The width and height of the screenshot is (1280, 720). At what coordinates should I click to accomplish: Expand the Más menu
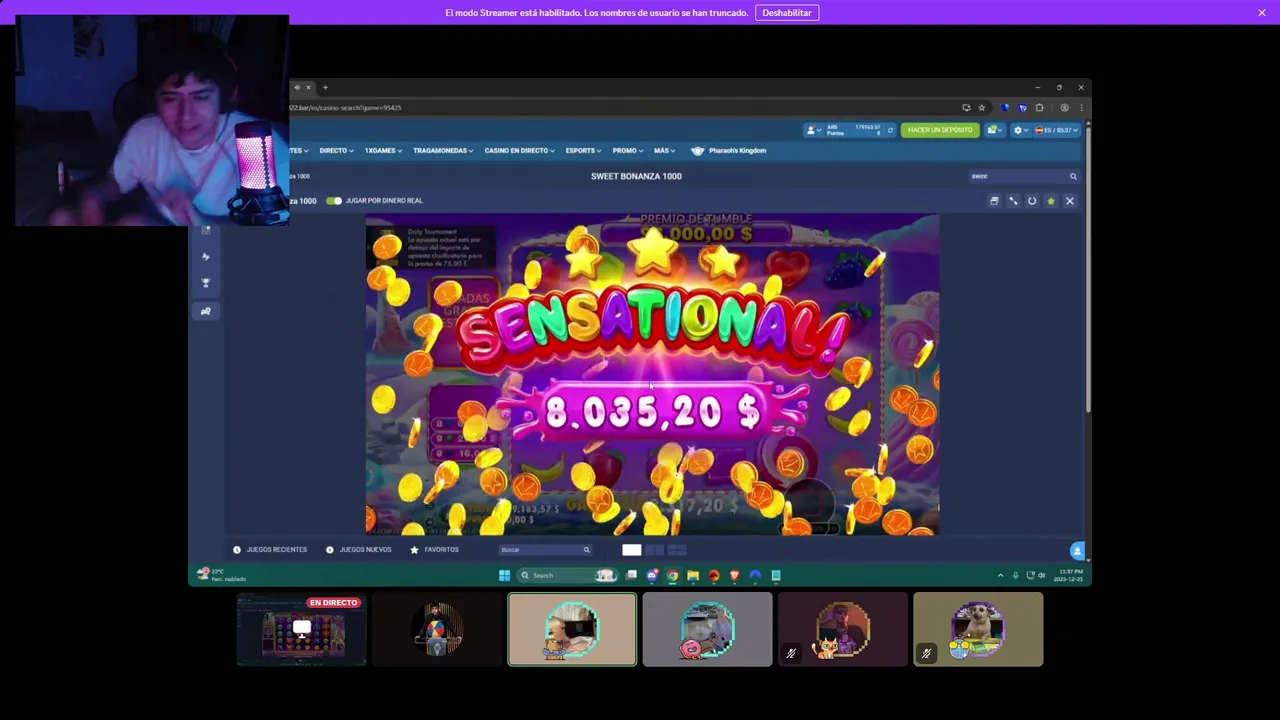click(665, 150)
